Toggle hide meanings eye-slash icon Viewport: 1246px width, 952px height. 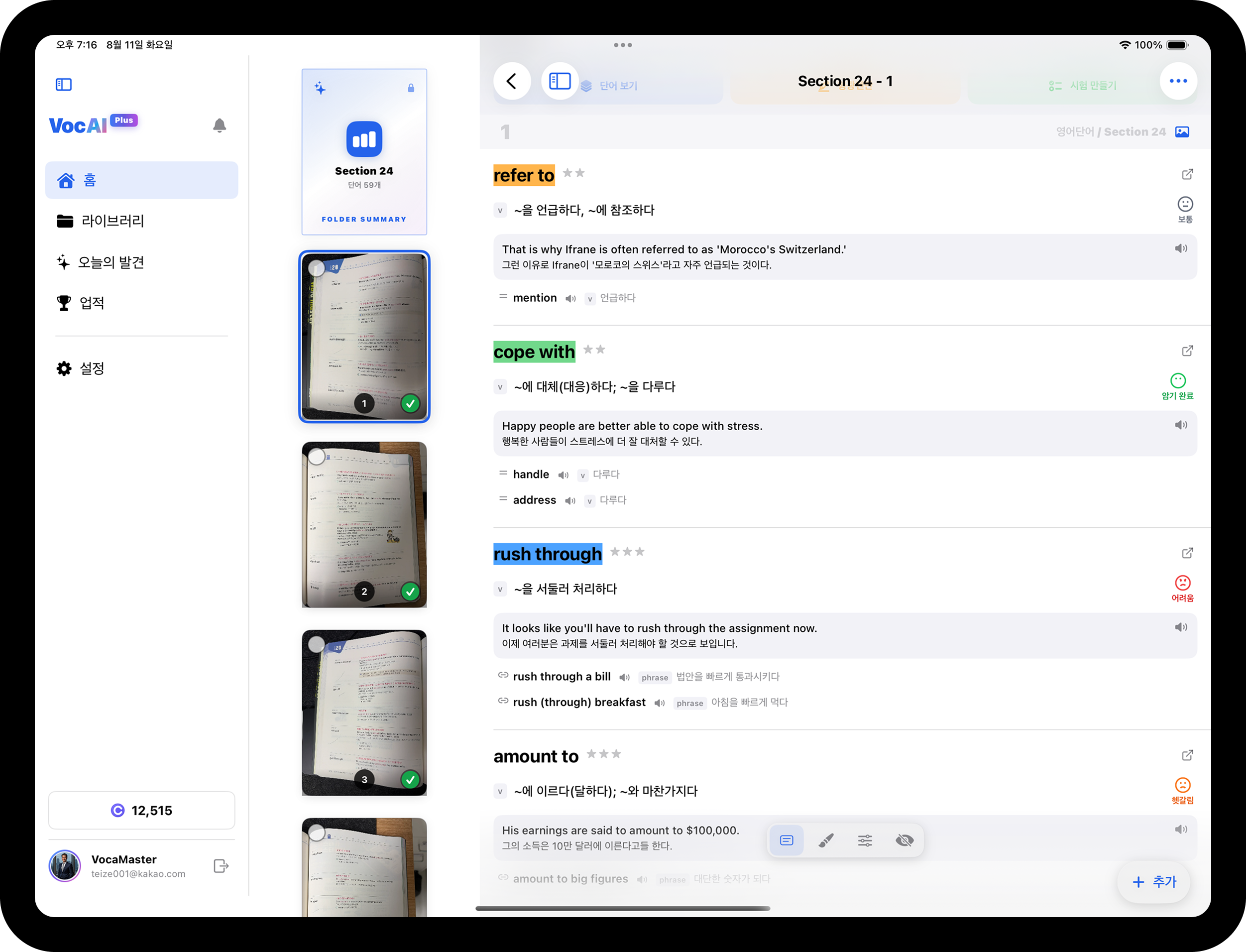(x=905, y=840)
